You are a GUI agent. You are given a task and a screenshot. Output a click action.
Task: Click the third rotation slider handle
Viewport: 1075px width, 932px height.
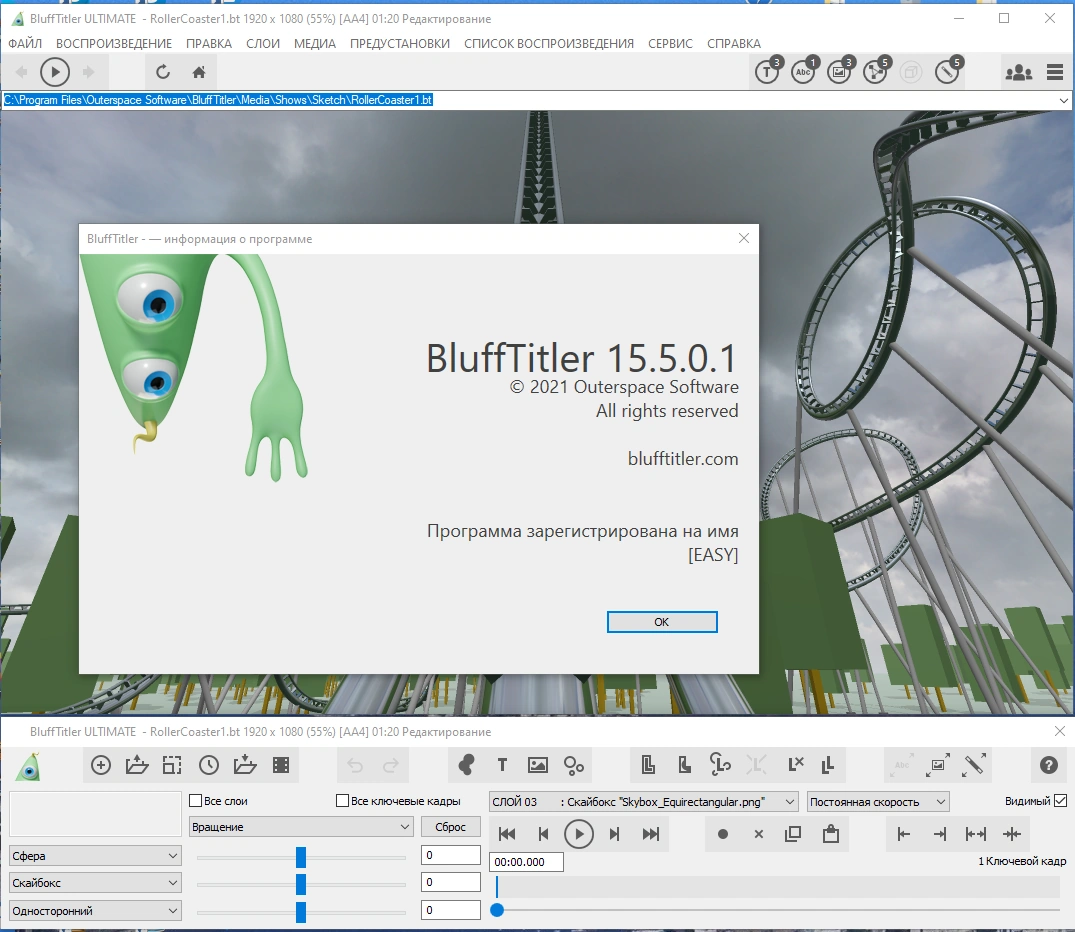(301, 912)
